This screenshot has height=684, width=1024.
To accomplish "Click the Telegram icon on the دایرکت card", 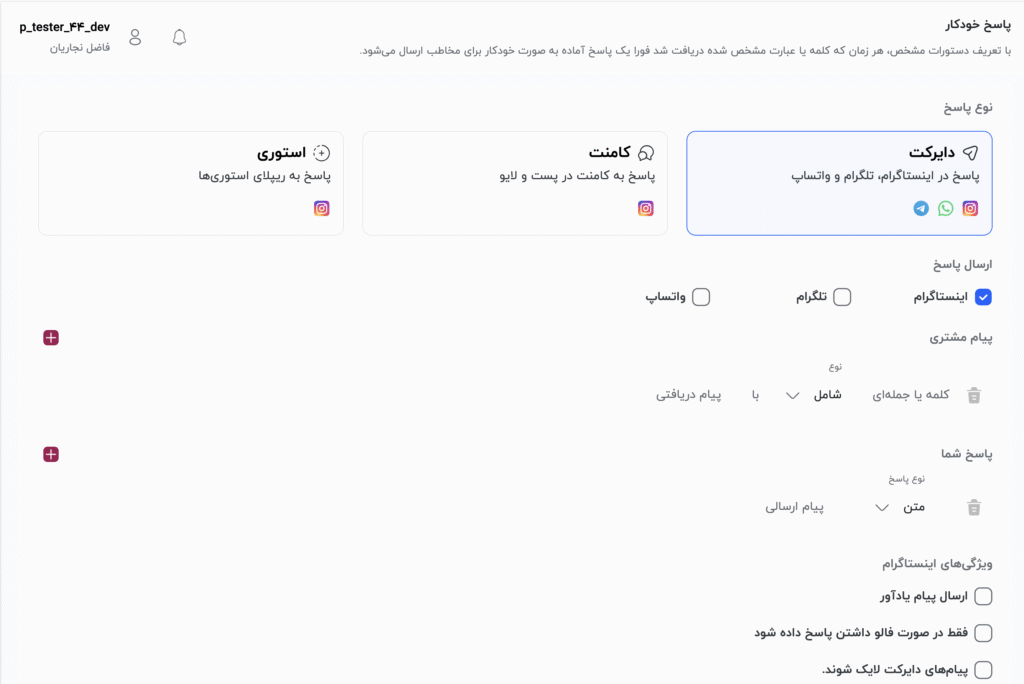I will (x=920, y=209).
